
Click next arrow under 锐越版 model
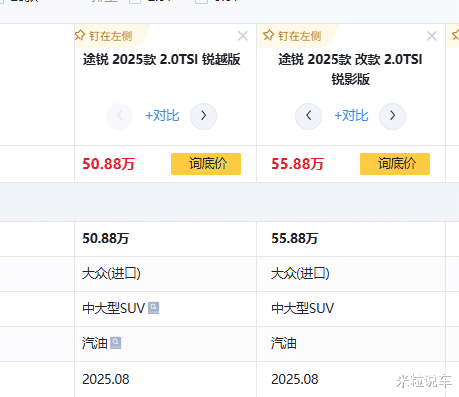pos(203,116)
